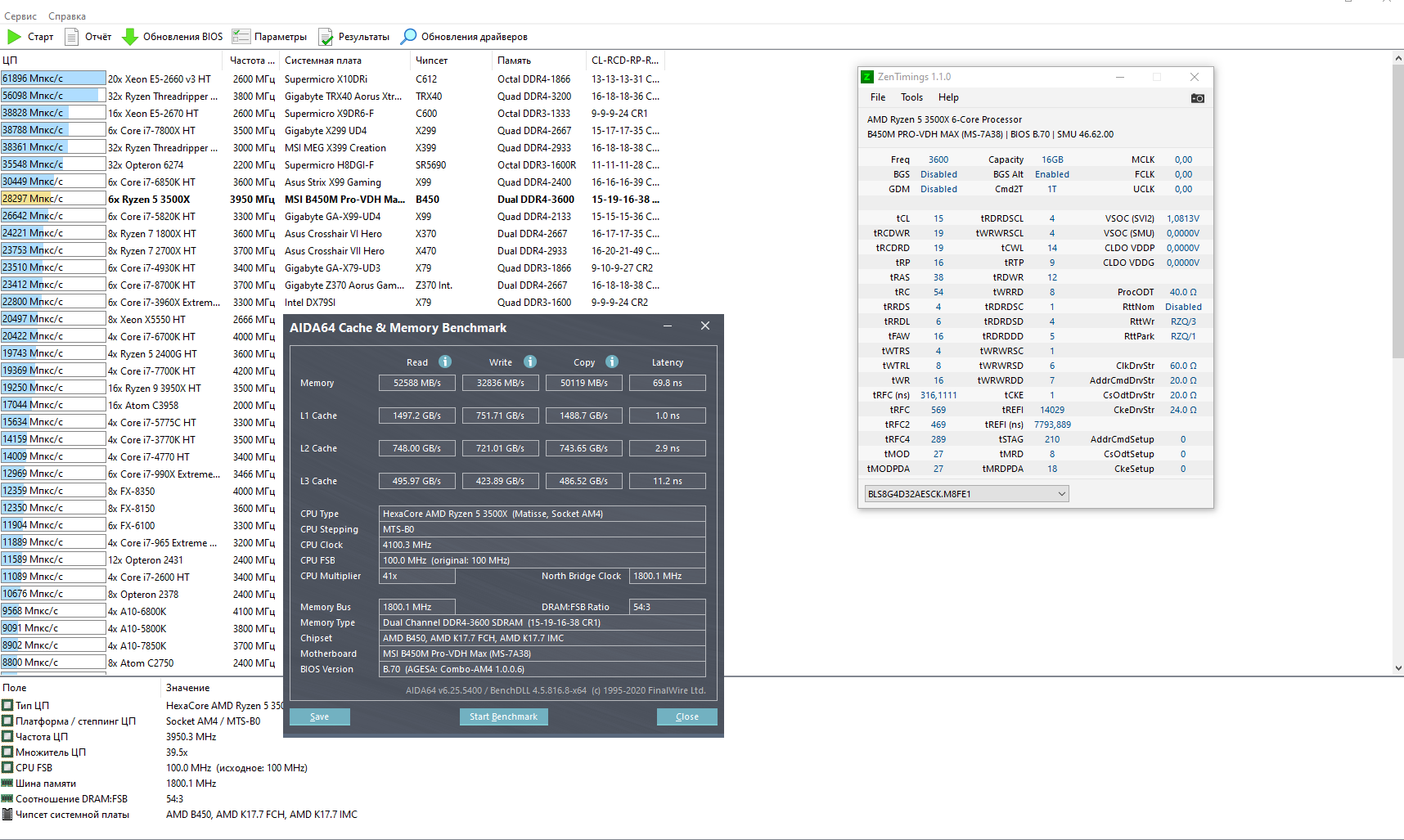Open the Tools menu in ZenTimings

click(x=912, y=97)
